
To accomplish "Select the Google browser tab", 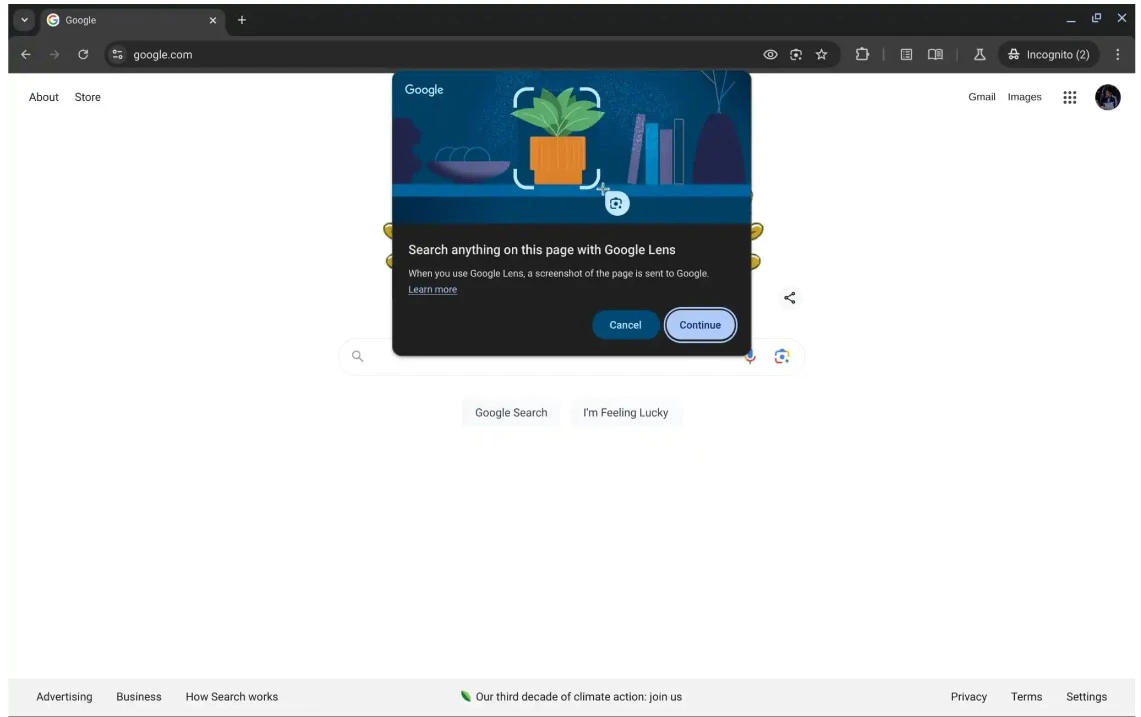I will (120, 19).
